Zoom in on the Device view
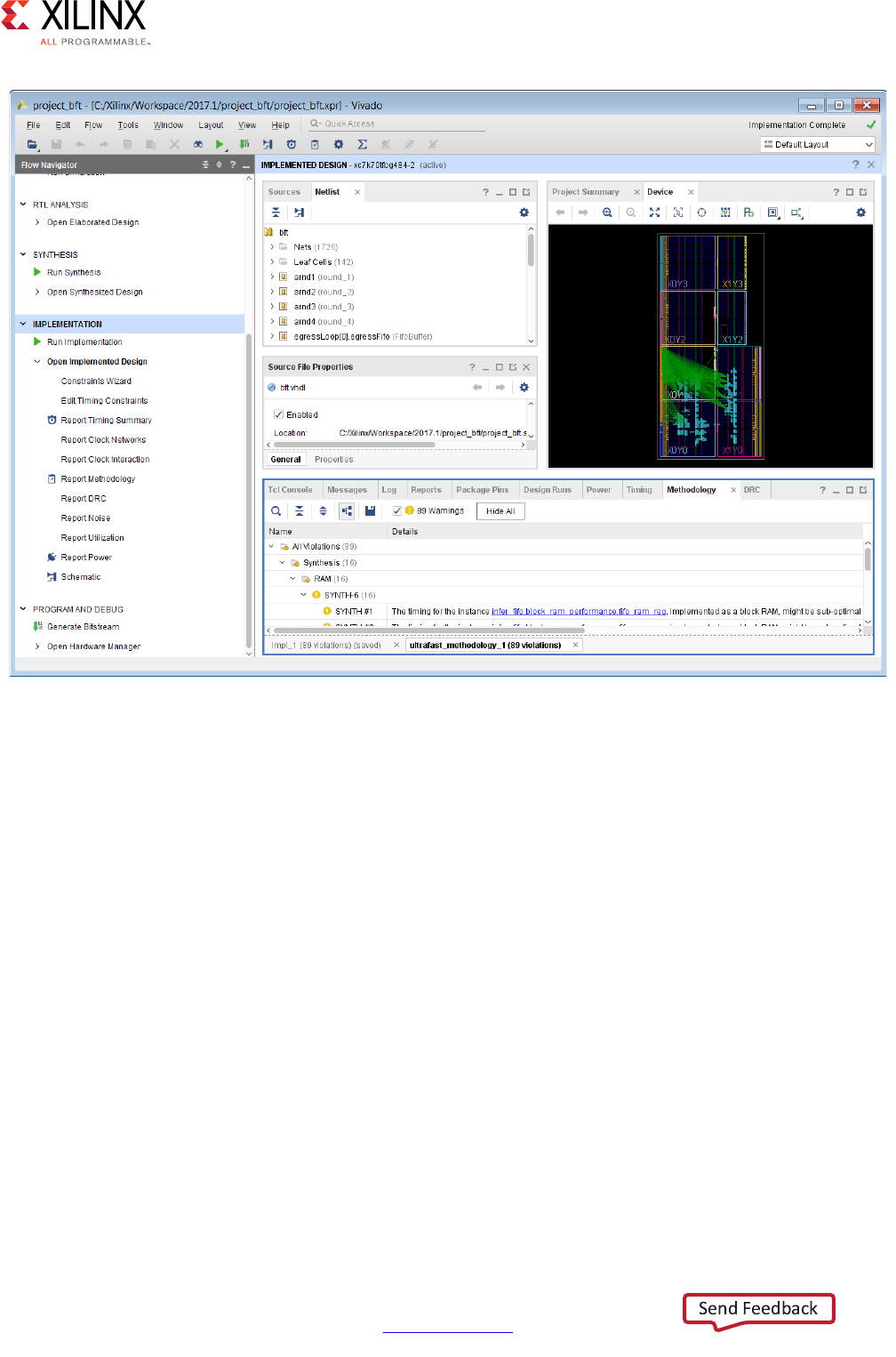This screenshot has width=896, height=1357. (607, 213)
